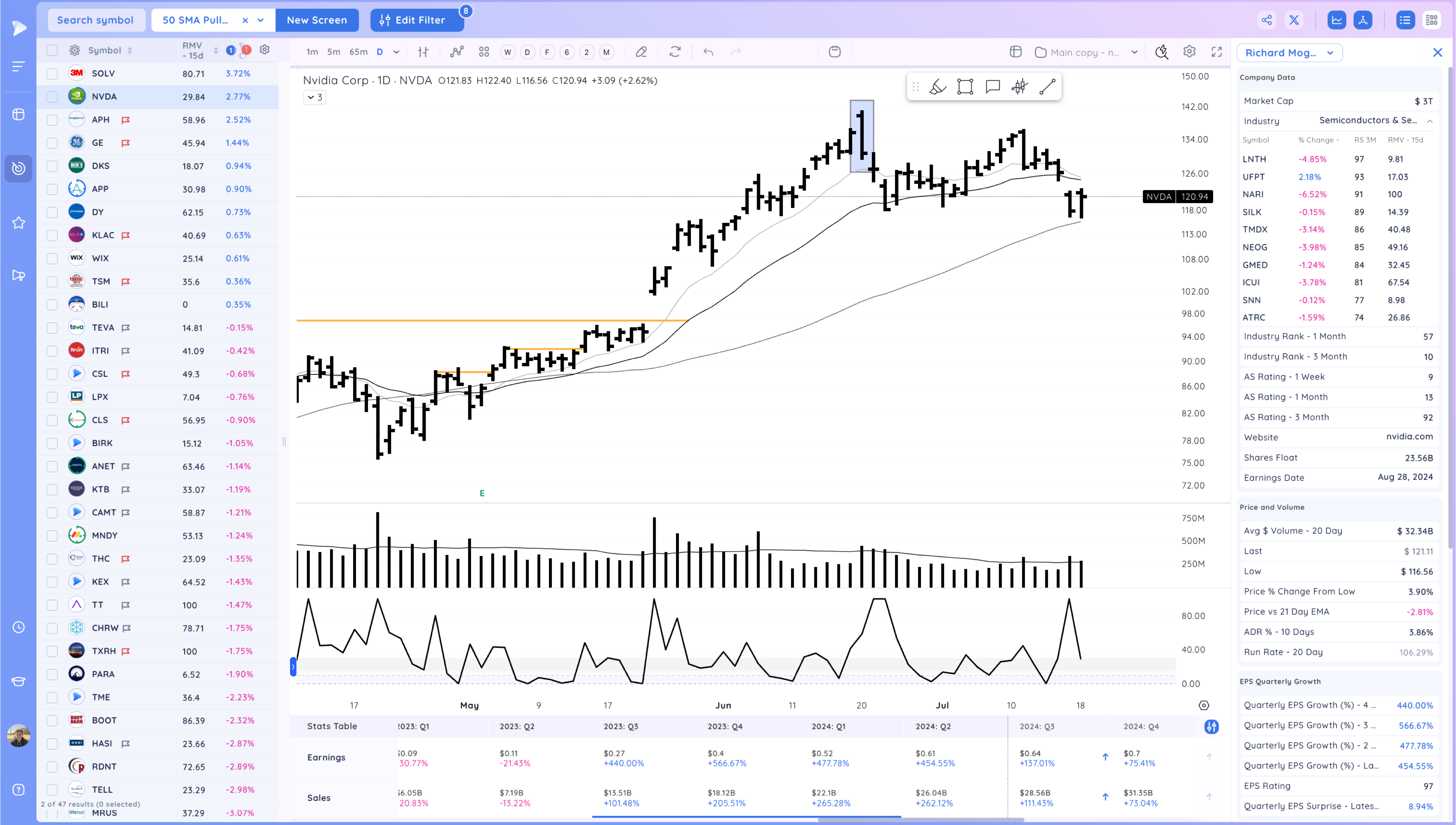Click the New Screen button
Image resolution: width=1456 pixels, height=825 pixels.
point(317,20)
